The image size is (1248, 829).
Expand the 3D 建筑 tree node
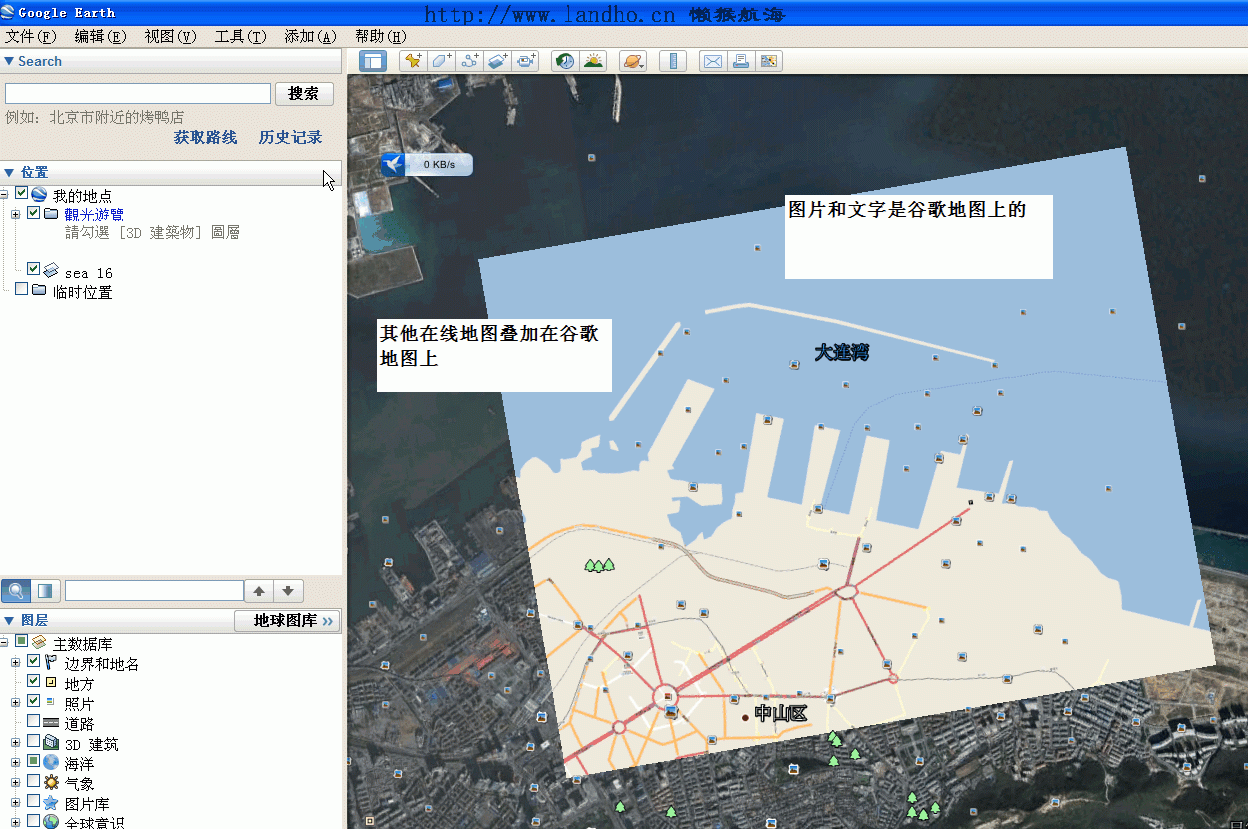coord(16,743)
